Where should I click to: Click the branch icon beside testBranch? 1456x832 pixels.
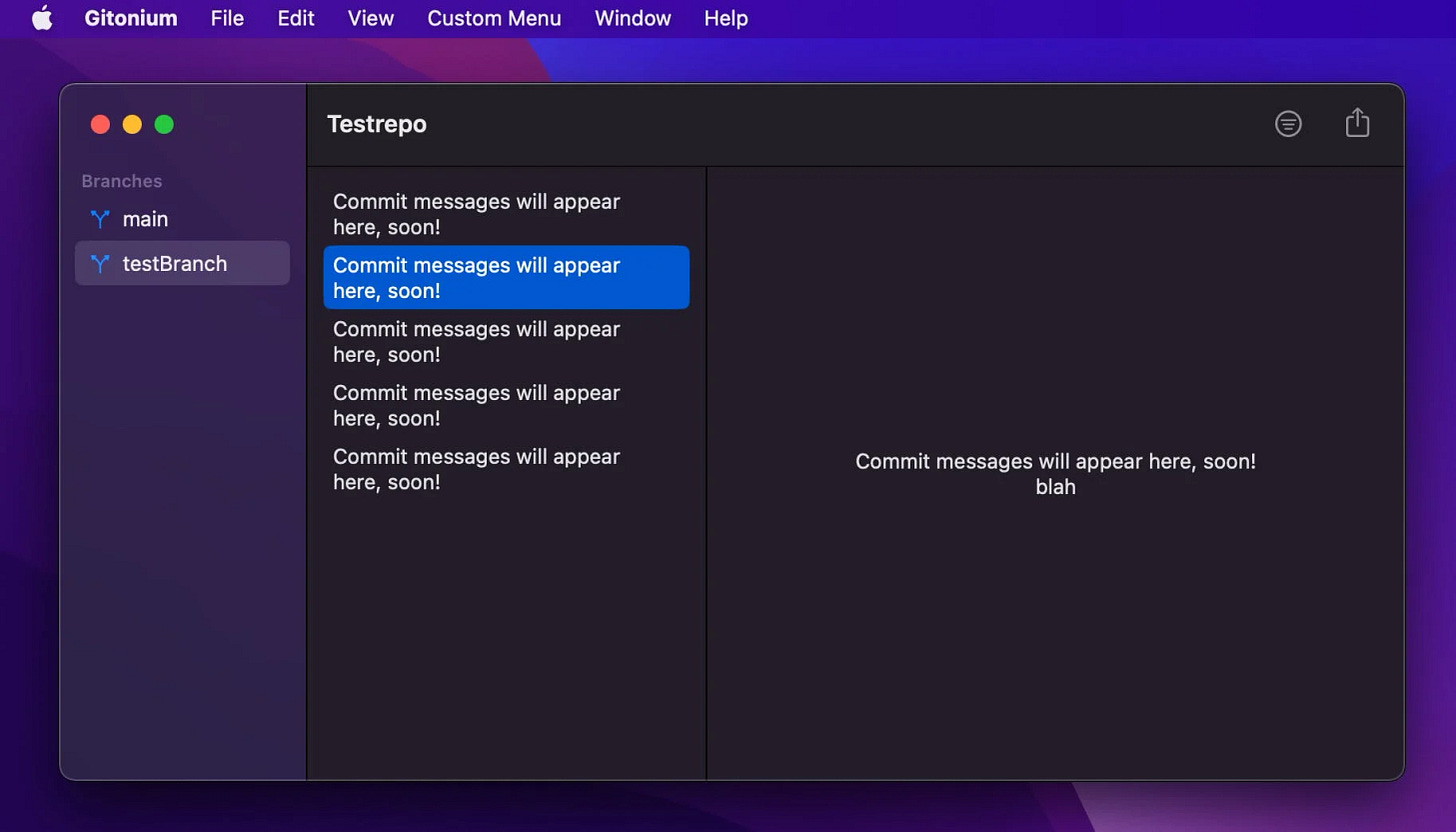(99, 264)
